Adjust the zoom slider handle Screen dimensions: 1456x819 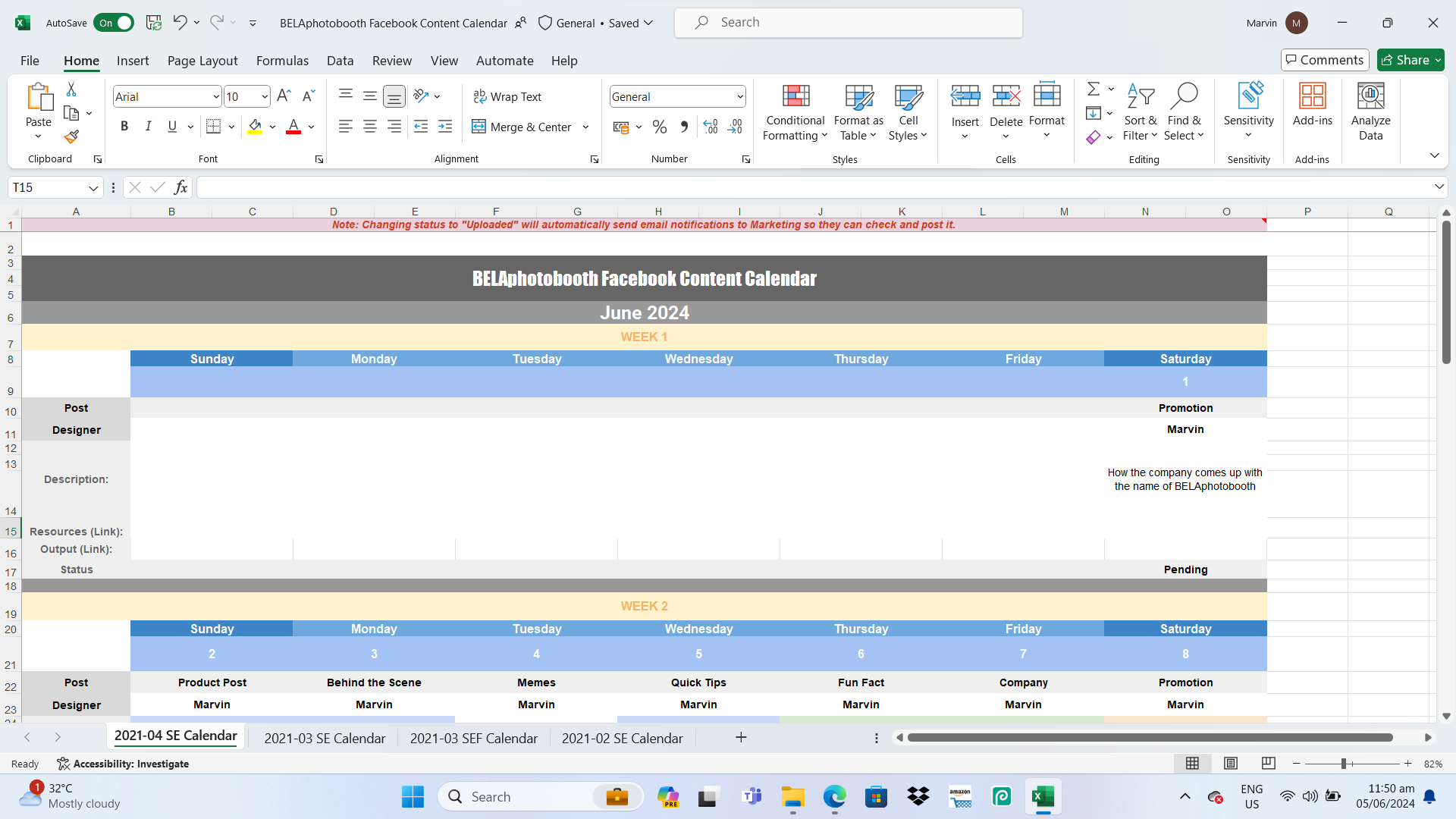tap(1343, 764)
